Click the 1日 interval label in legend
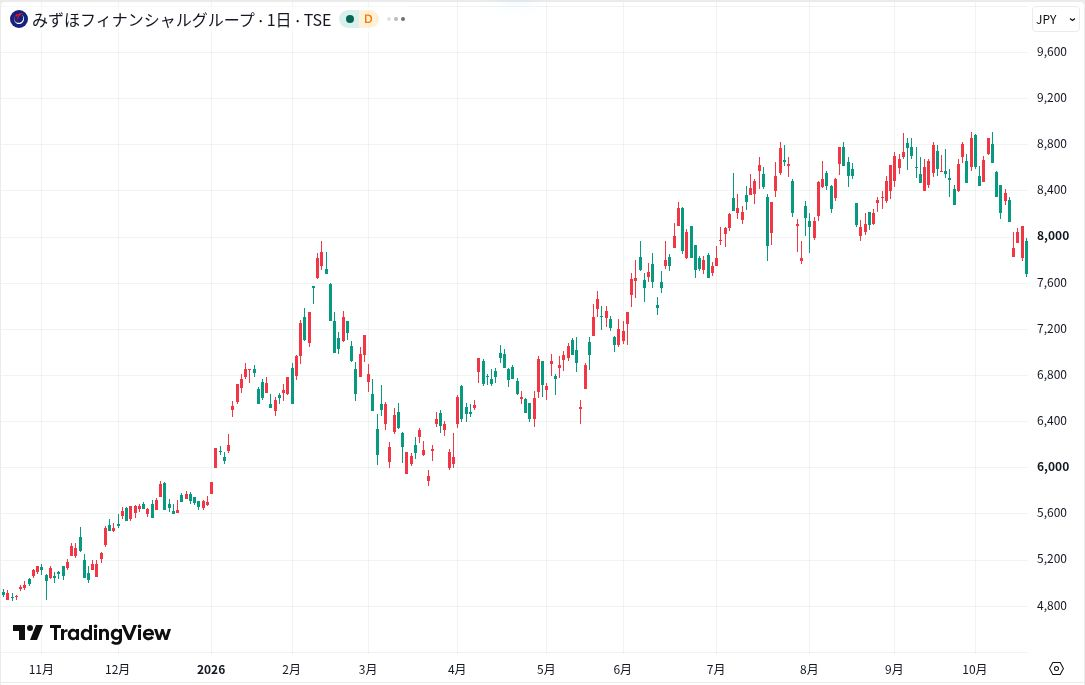The width and height of the screenshot is (1085, 685). coord(278,20)
